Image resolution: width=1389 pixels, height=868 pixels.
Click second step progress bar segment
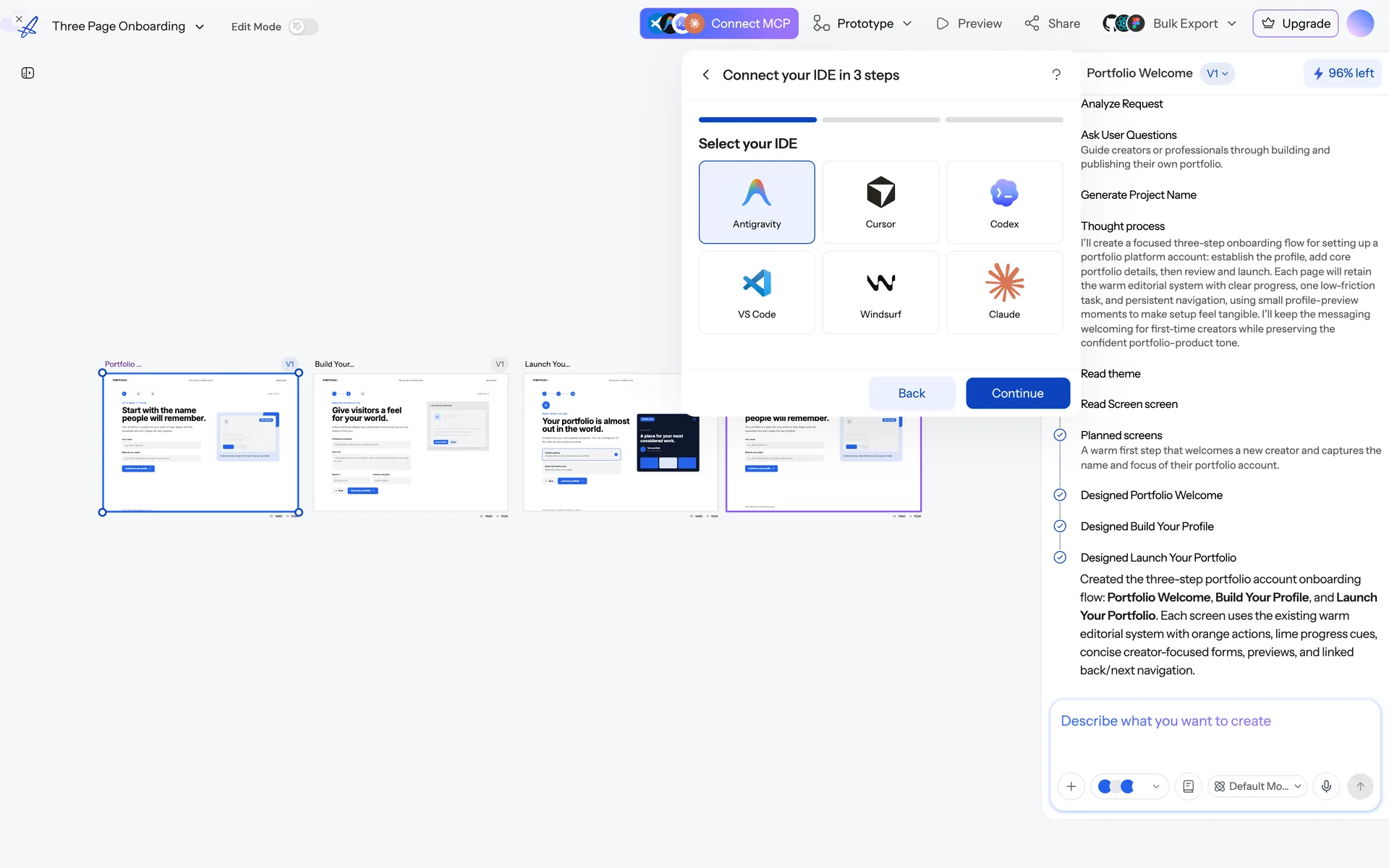click(x=880, y=119)
